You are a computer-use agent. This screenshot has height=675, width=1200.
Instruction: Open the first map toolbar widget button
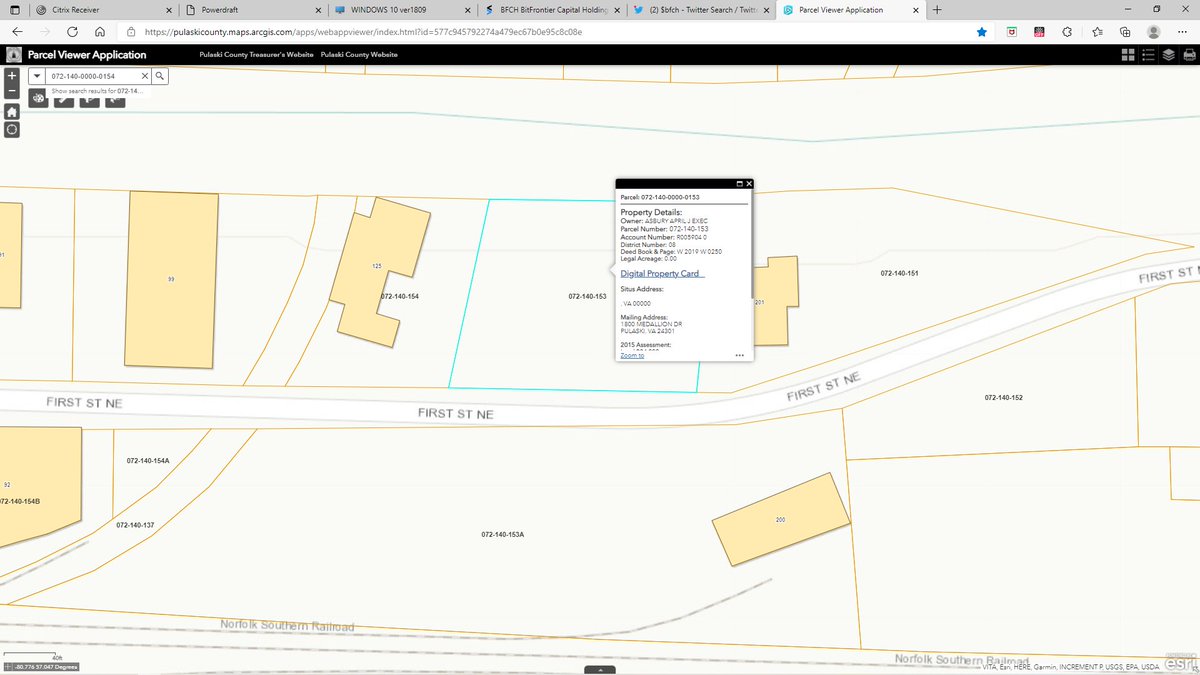38,99
